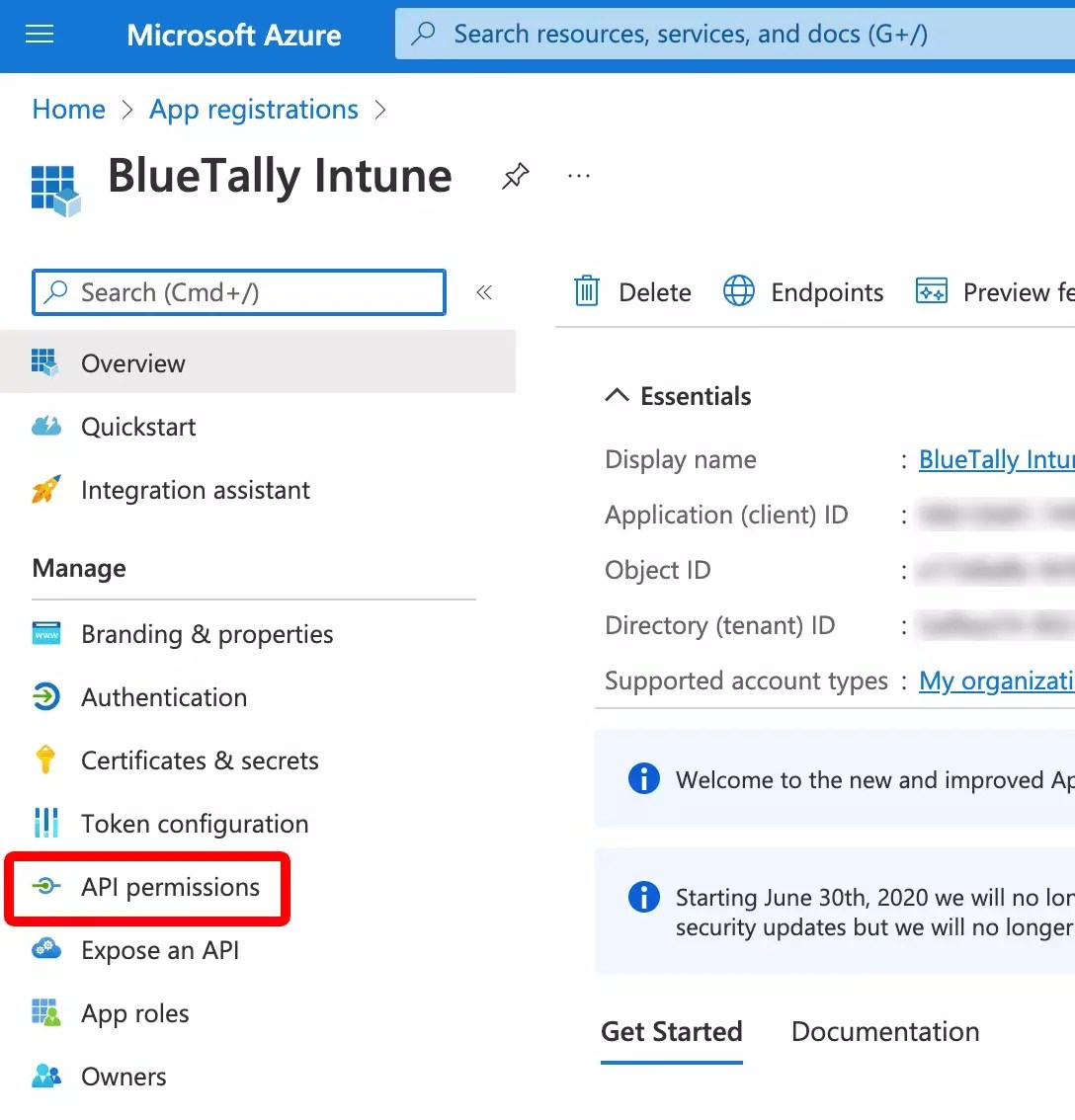Image resolution: width=1075 pixels, height=1120 pixels.
Task: Pin the BlueTally Intune app registration
Action: [515, 176]
